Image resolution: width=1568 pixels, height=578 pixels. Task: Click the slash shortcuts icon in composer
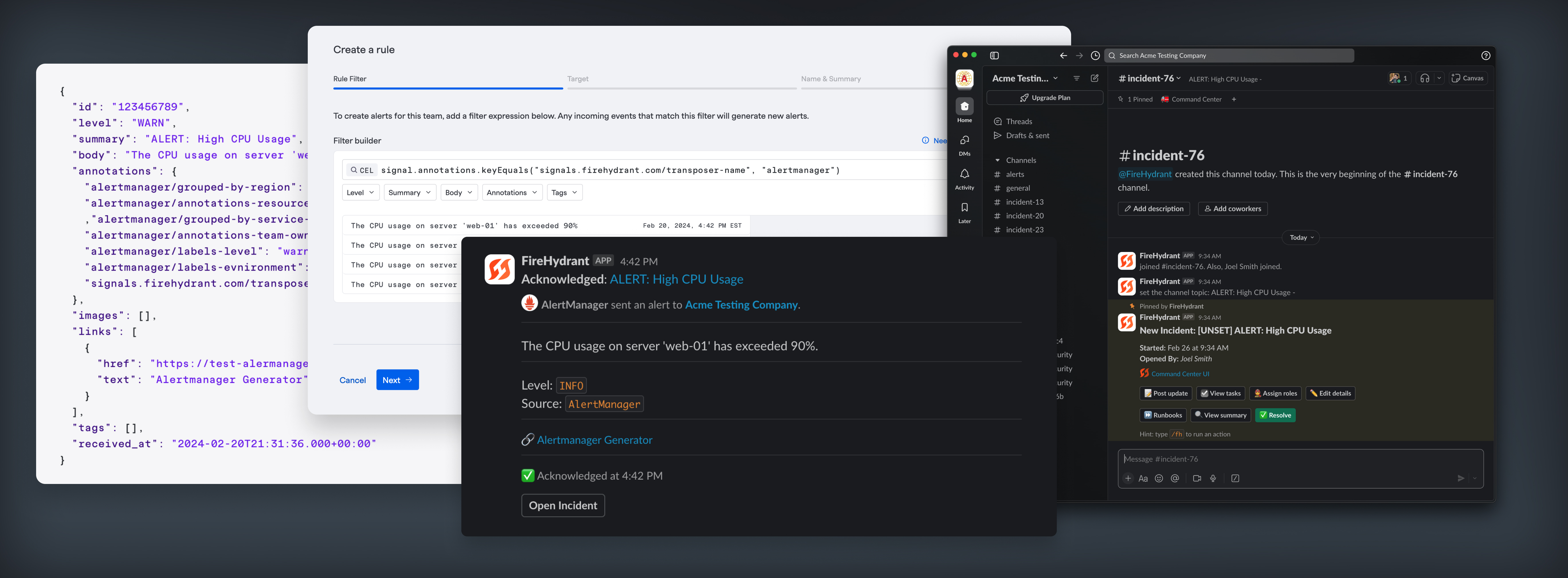pos(1235,478)
